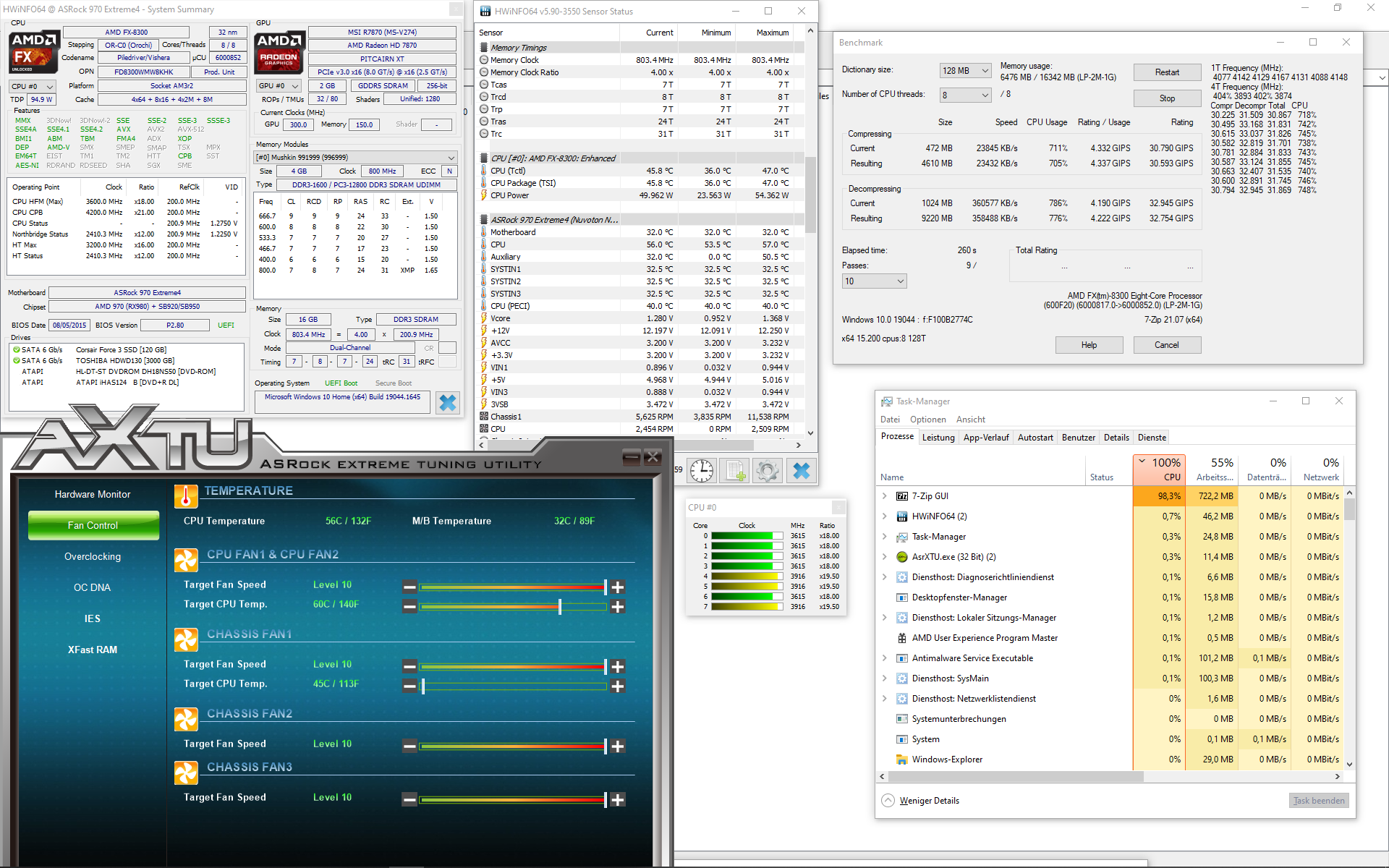This screenshot has width=1389, height=868.
Task: Open the Optionen menu in Task-Manager
Action: coord(927,420)
